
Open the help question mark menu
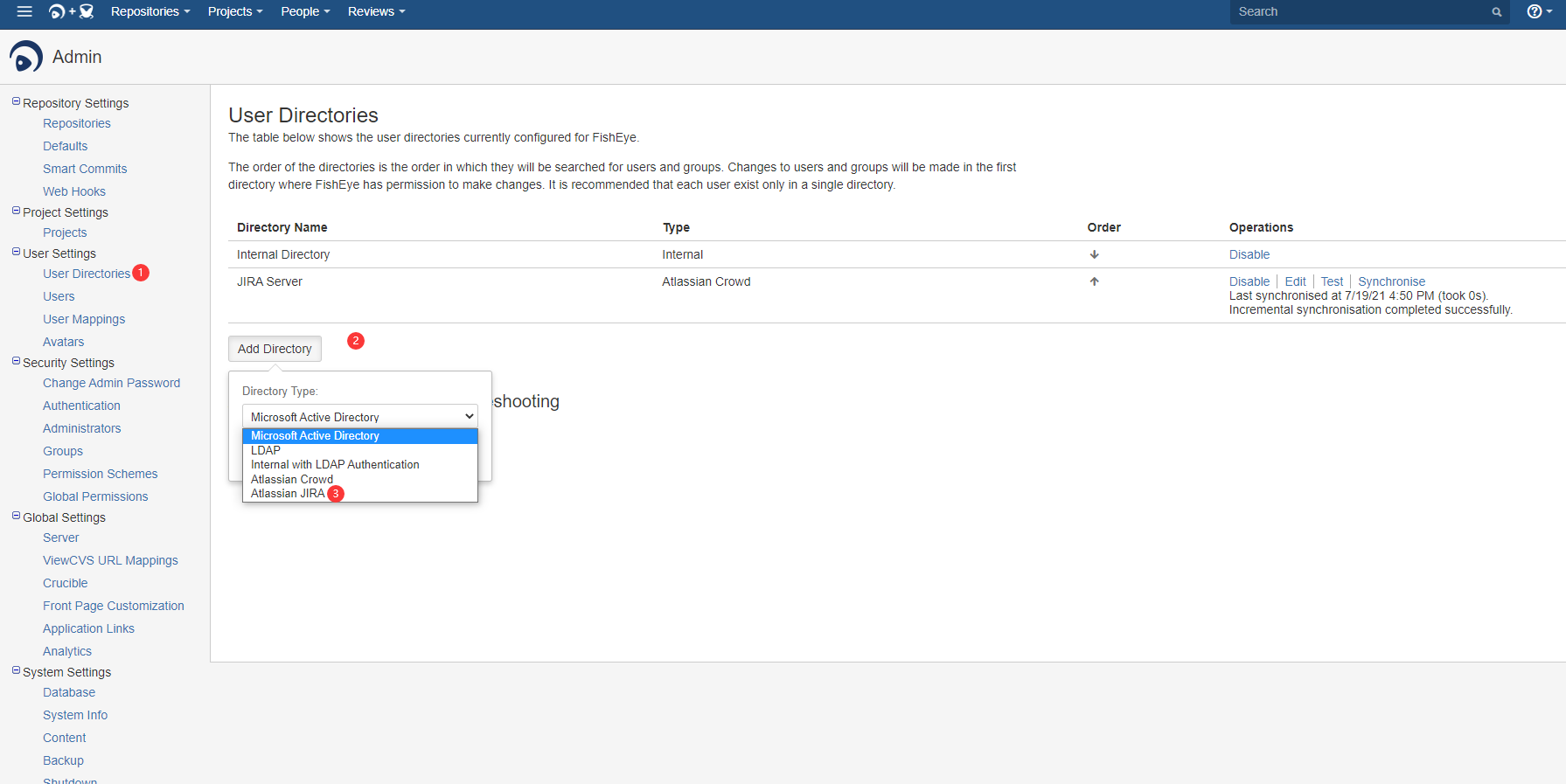pyautogui.click(x=1539, y=11)
